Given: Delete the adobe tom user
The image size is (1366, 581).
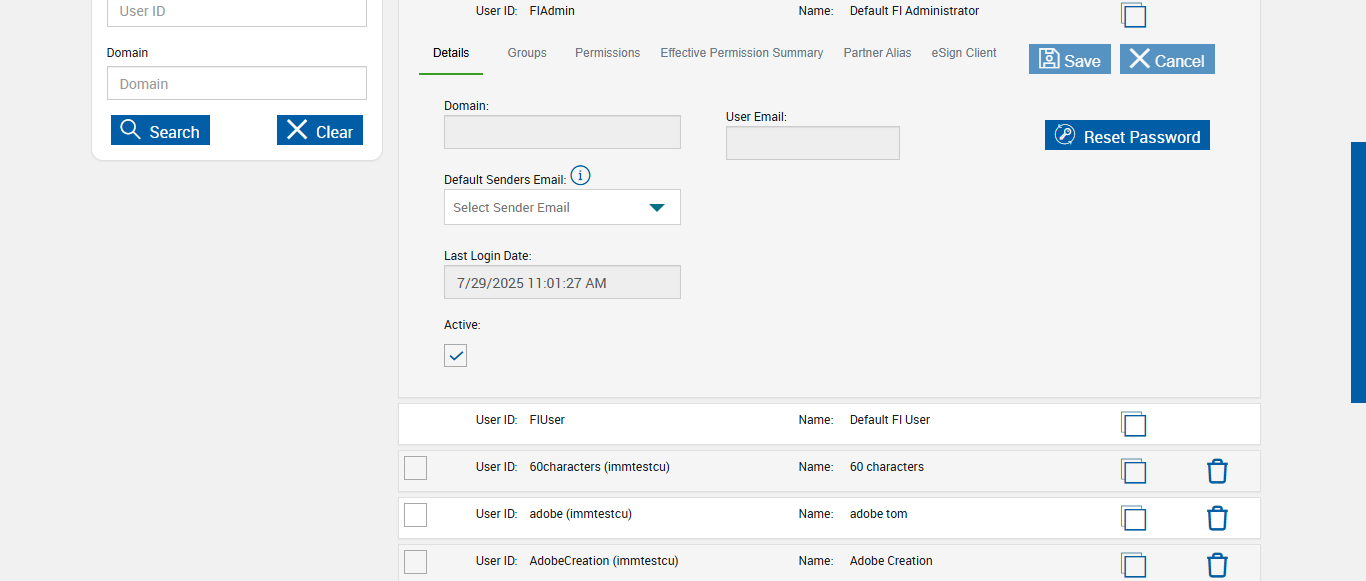Looking at the screenshot, I should pos(1217,518).
